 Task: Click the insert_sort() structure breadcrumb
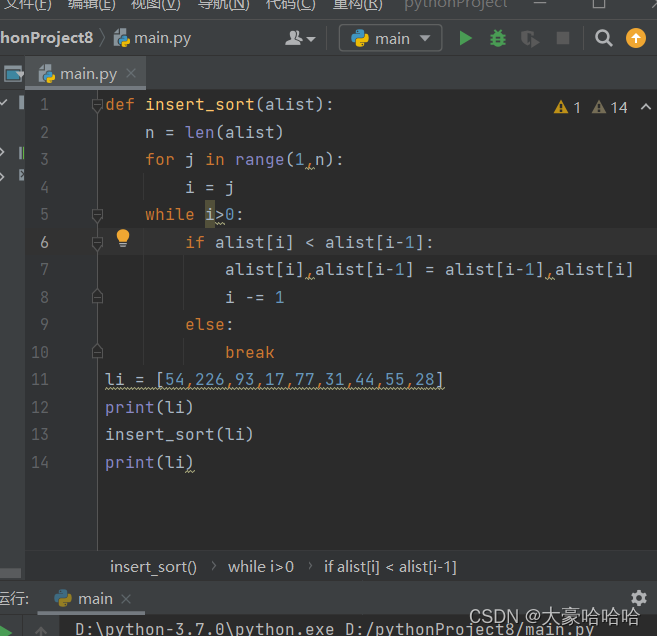point(153,567)
